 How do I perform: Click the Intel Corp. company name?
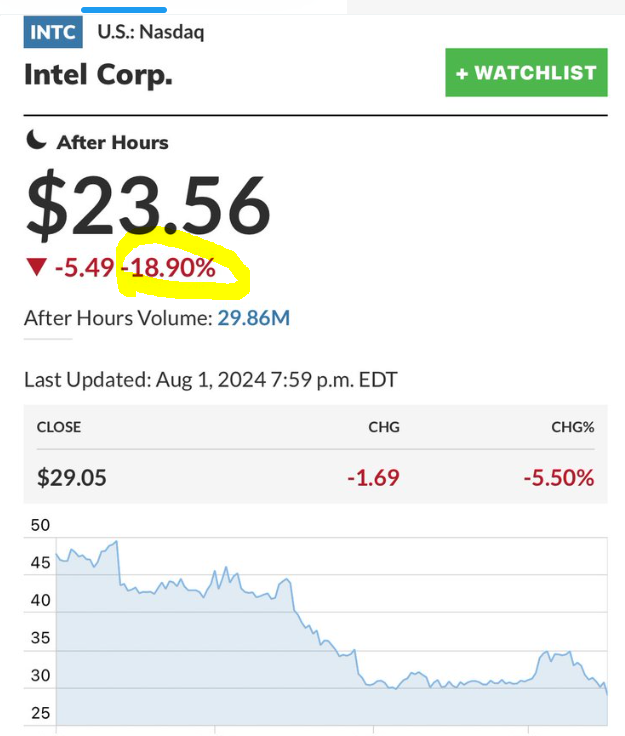[x=98, y=75]
